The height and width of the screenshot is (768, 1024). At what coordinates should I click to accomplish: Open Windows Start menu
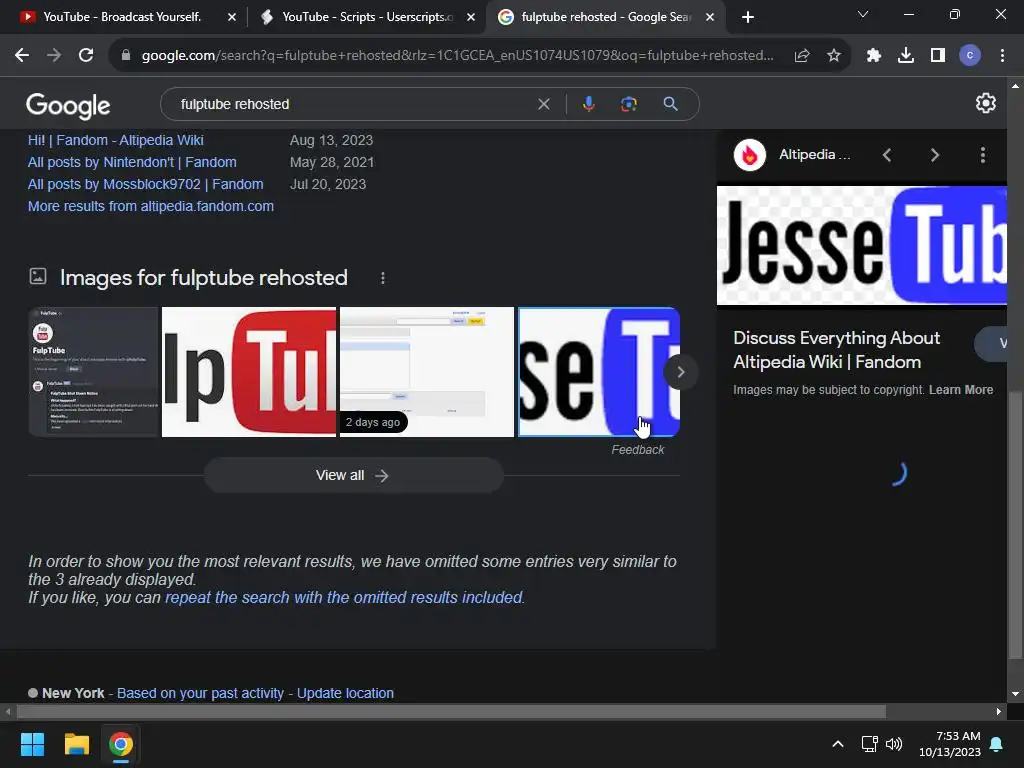pos(32,744)
